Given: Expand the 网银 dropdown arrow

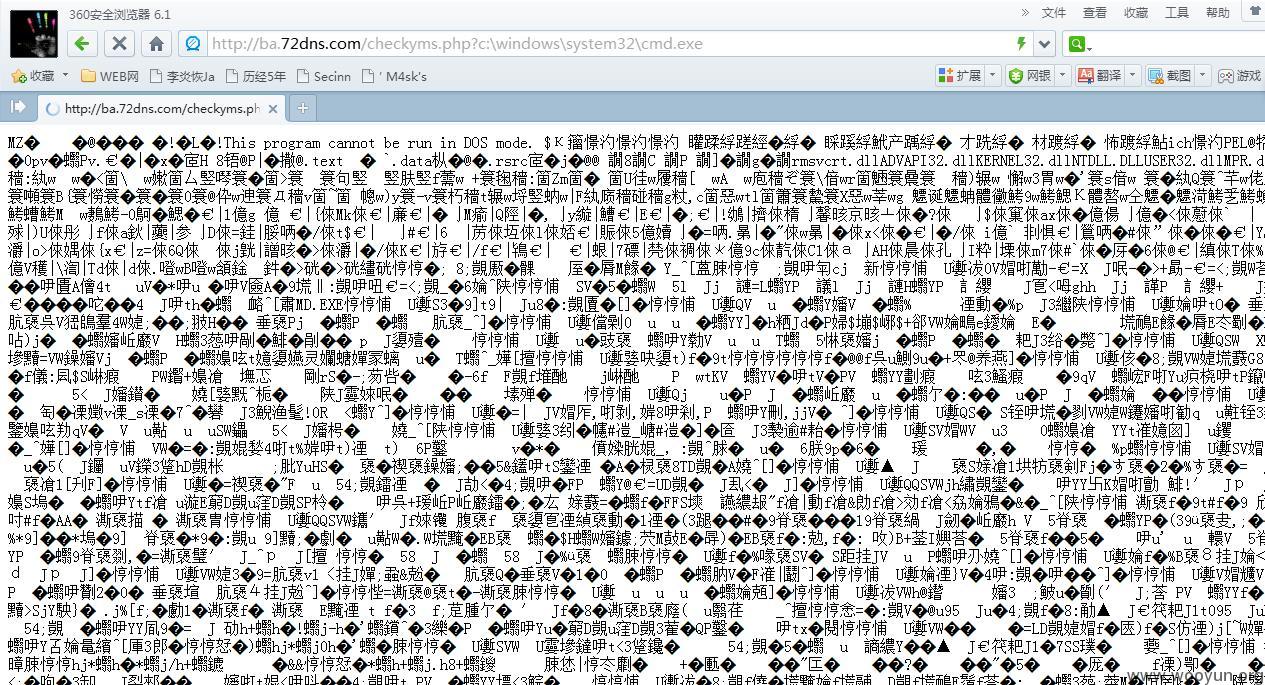Looking at the screenshot, I should coord(1062,76).
